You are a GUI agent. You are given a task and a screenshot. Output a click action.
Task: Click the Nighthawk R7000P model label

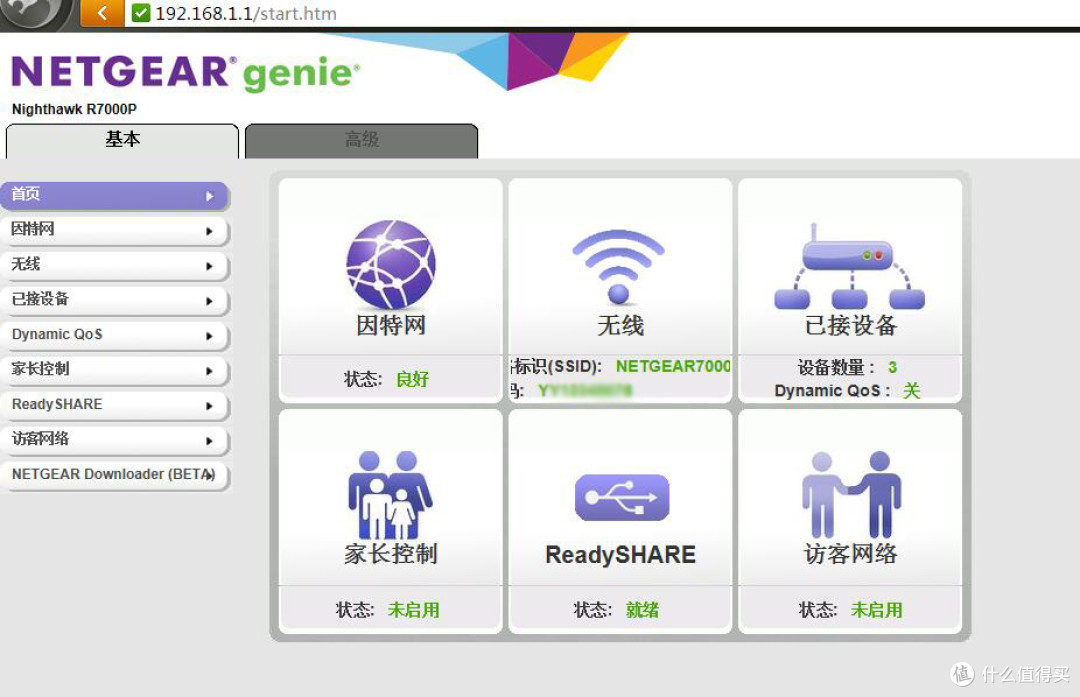pyautogui.click(x=74, y=109)
